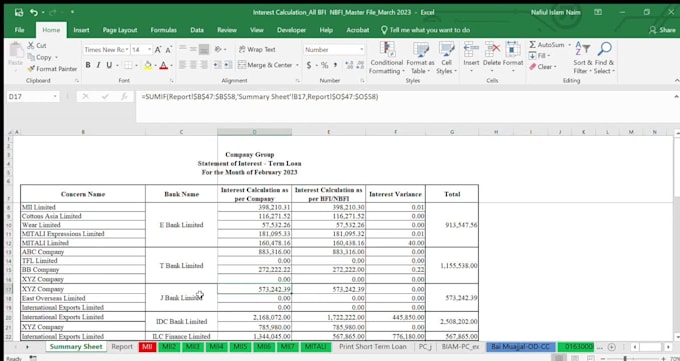The image size is (680, 361).
Task: Click Insert cells icon
Action: tap(471, 49)
